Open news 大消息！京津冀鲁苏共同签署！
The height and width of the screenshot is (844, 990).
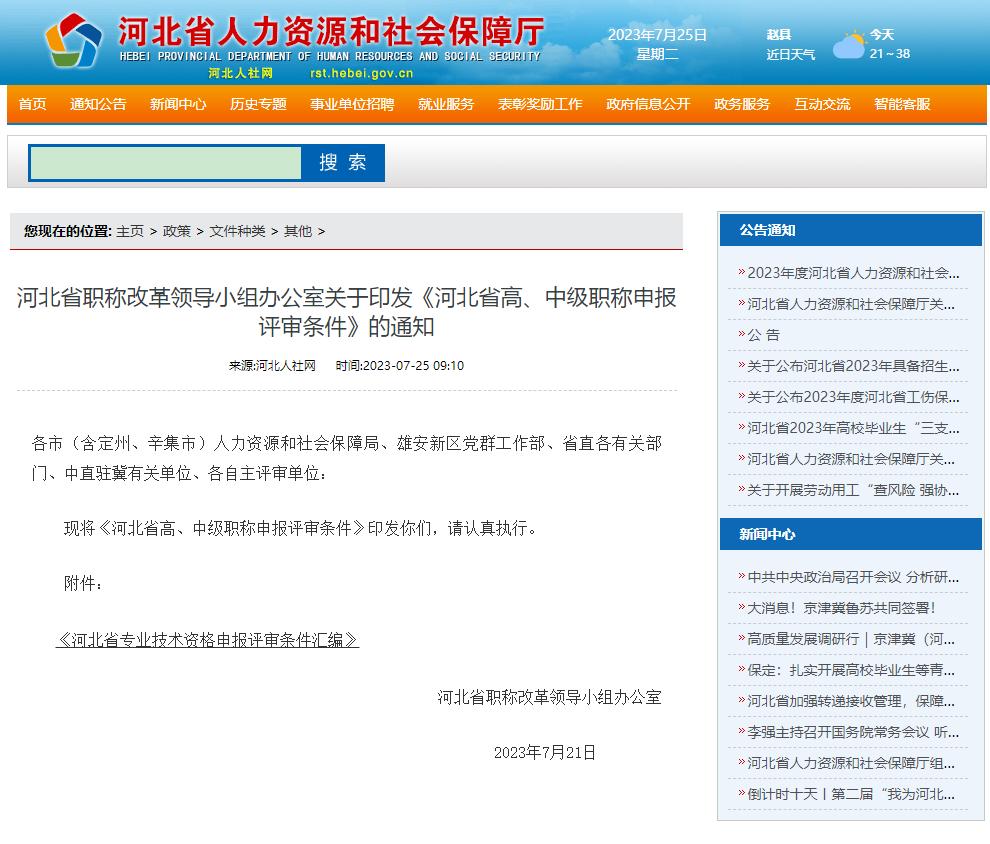(x=842, y=607)
